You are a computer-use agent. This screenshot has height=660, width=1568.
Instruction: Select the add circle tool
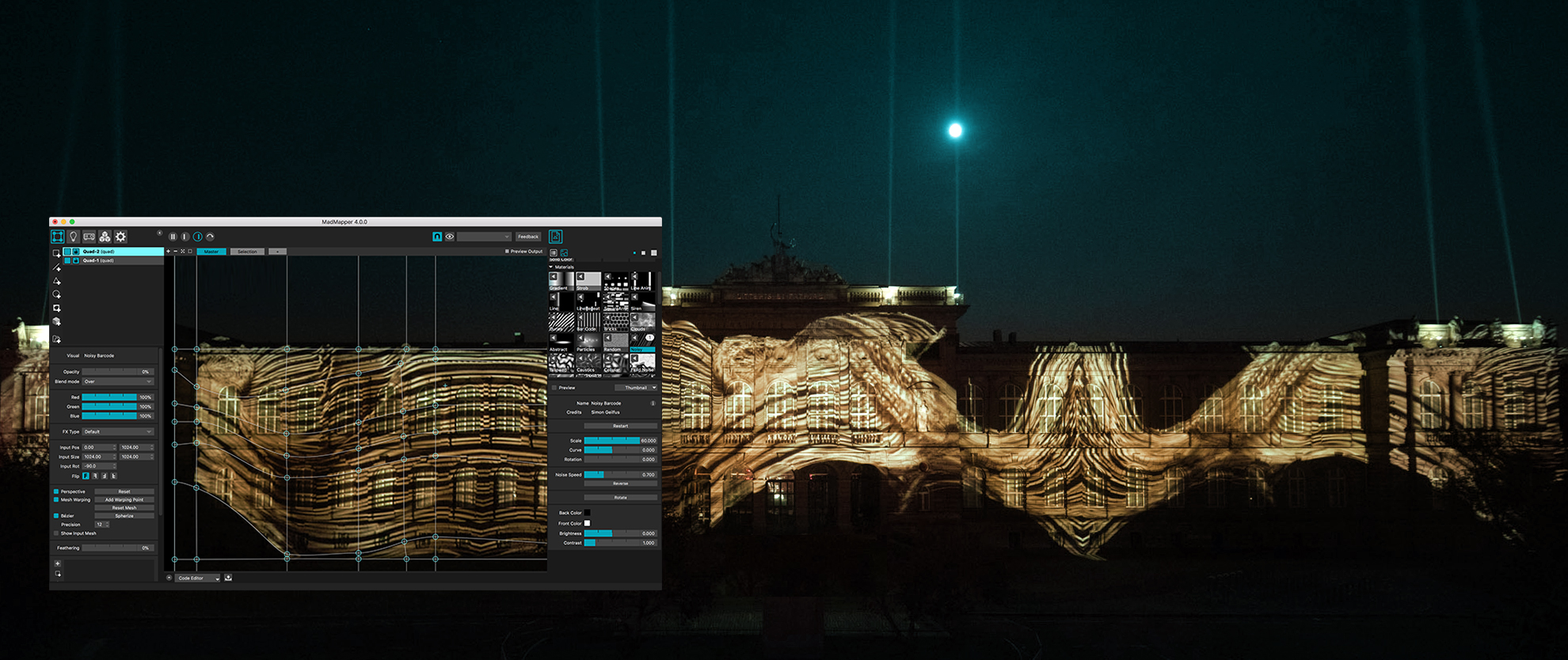point(56,294)
